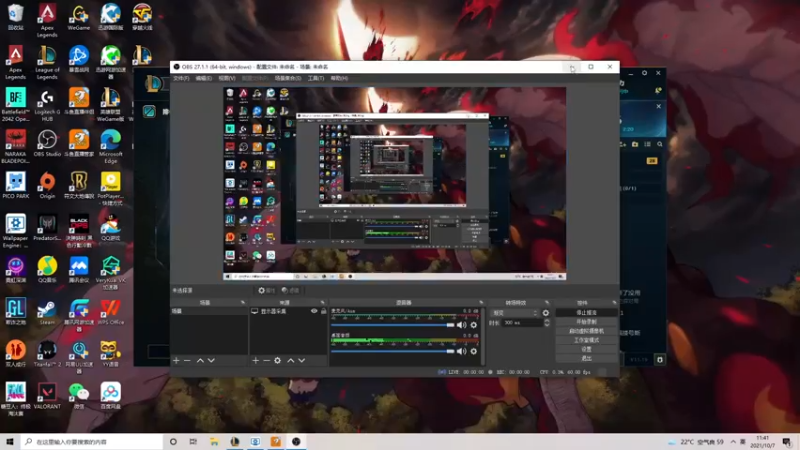Click the settings (设置) controls button
Viewport: 800px width, 450px height.
tap(586, 349)
